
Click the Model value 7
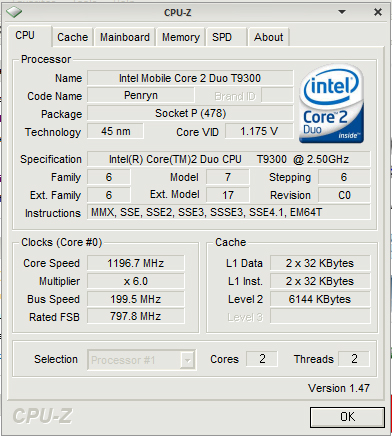click(x=228, y=177)
